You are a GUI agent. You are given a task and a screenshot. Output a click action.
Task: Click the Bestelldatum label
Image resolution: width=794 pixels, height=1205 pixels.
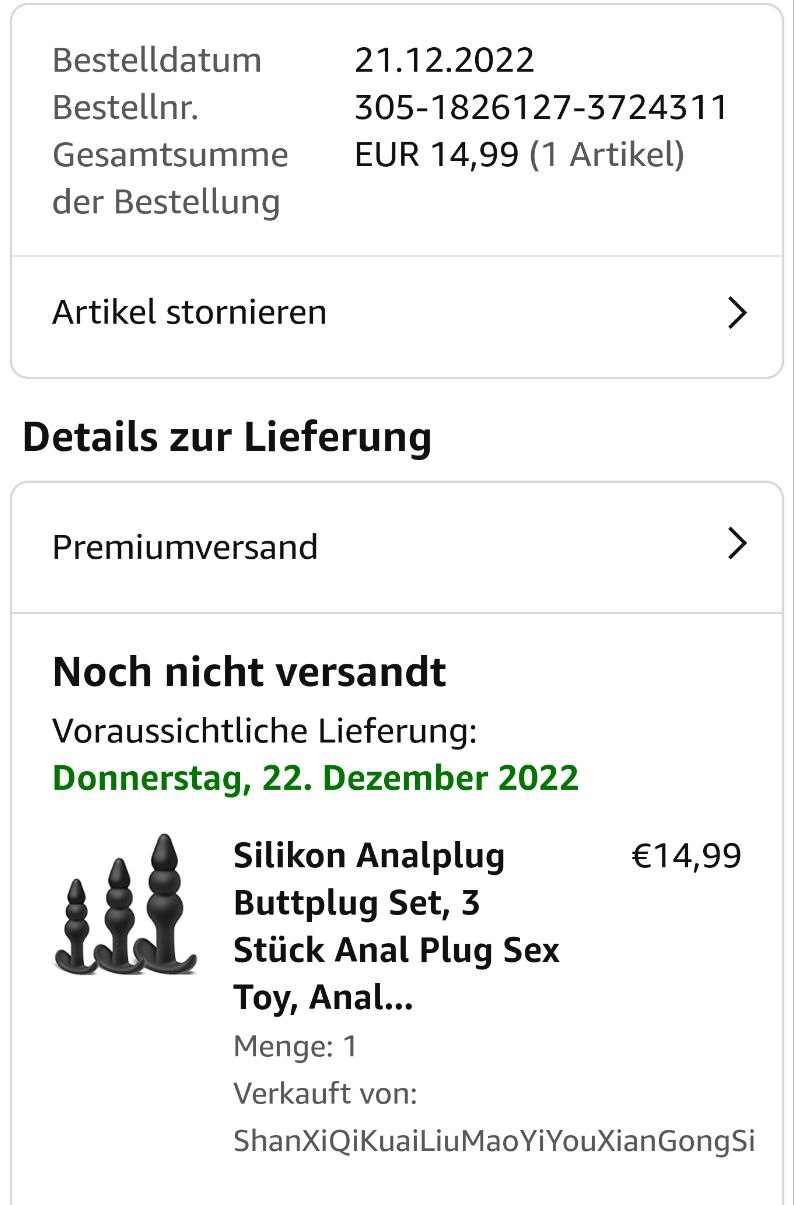click(x=156, y=60)
